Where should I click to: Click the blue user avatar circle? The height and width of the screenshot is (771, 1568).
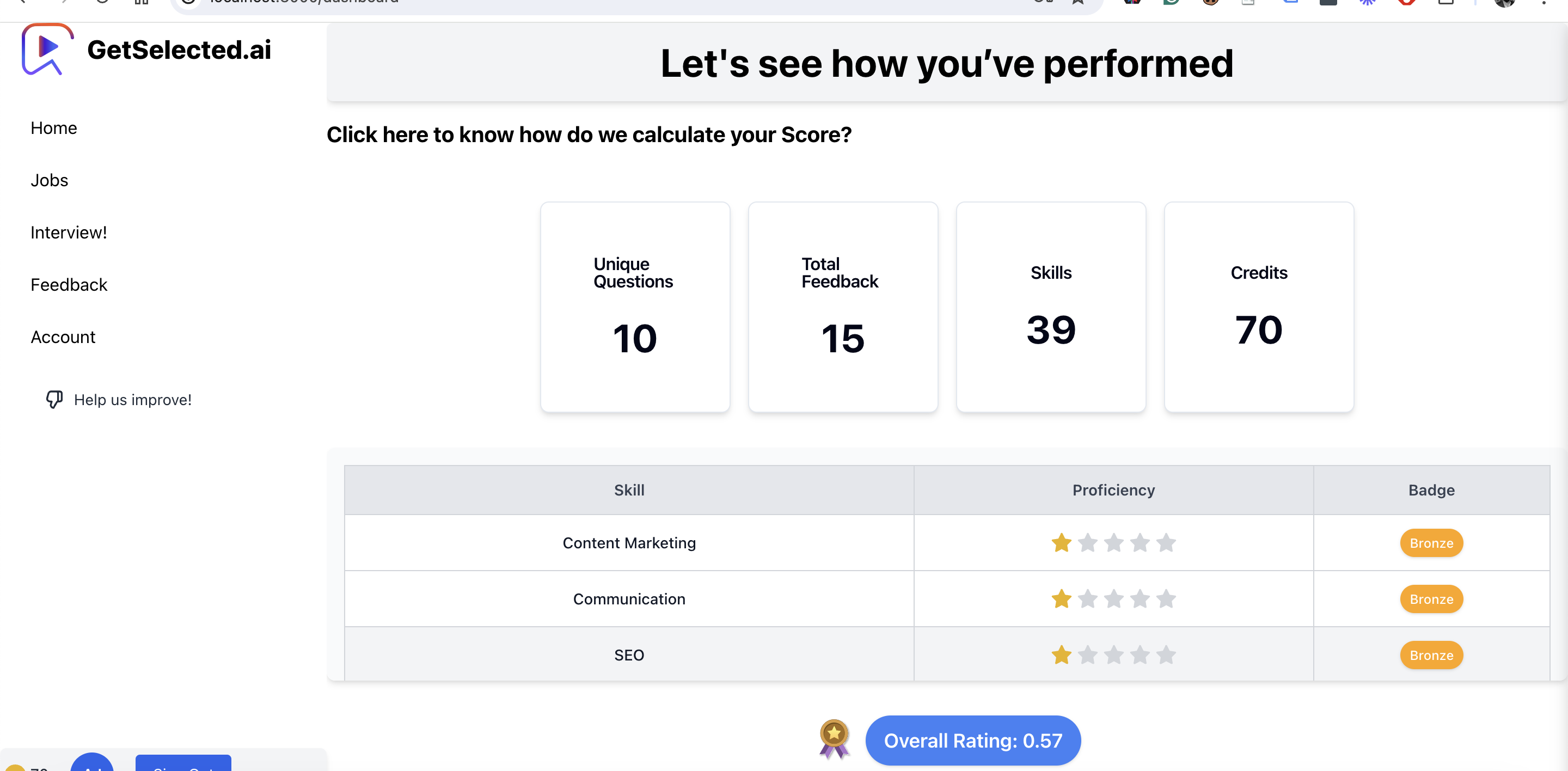tap(92, 763)
